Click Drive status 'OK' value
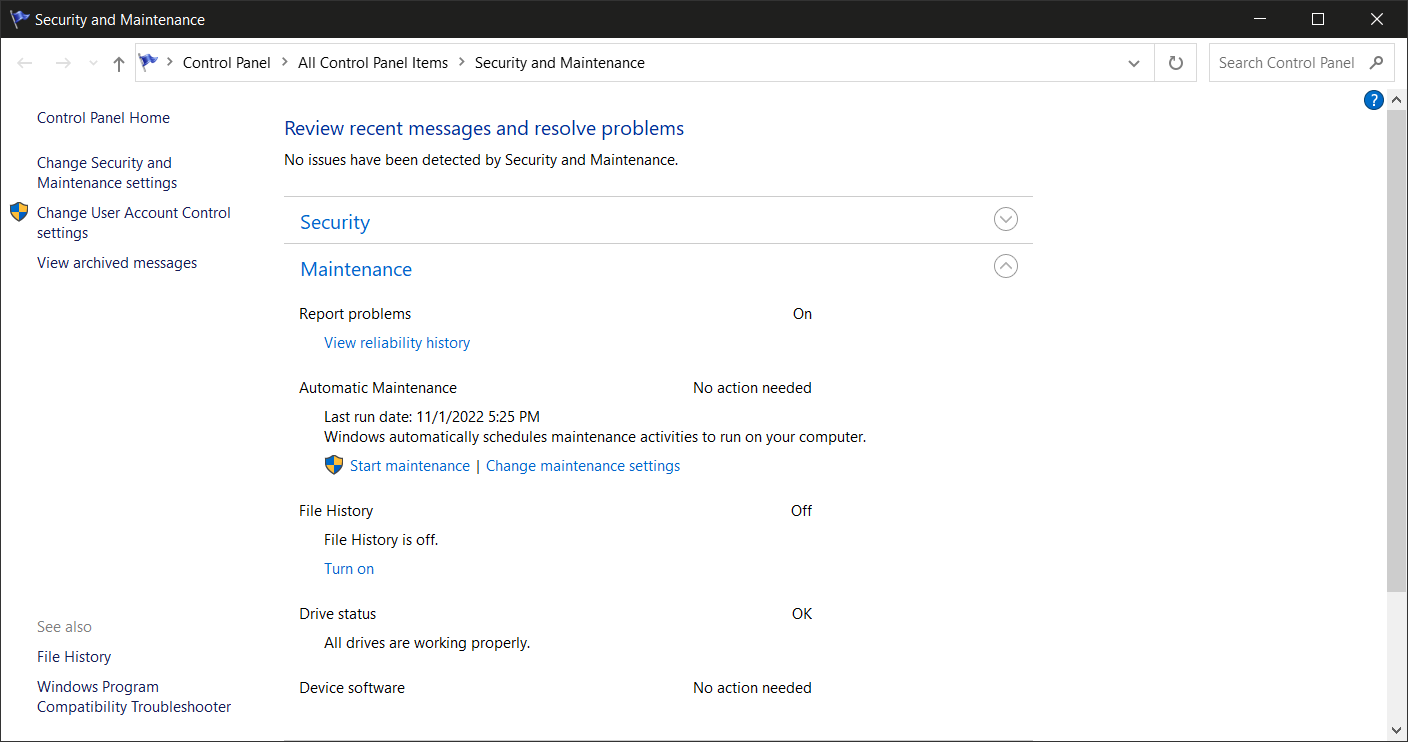The height and width of the screenshot is (742, 1408). [802, 614]
